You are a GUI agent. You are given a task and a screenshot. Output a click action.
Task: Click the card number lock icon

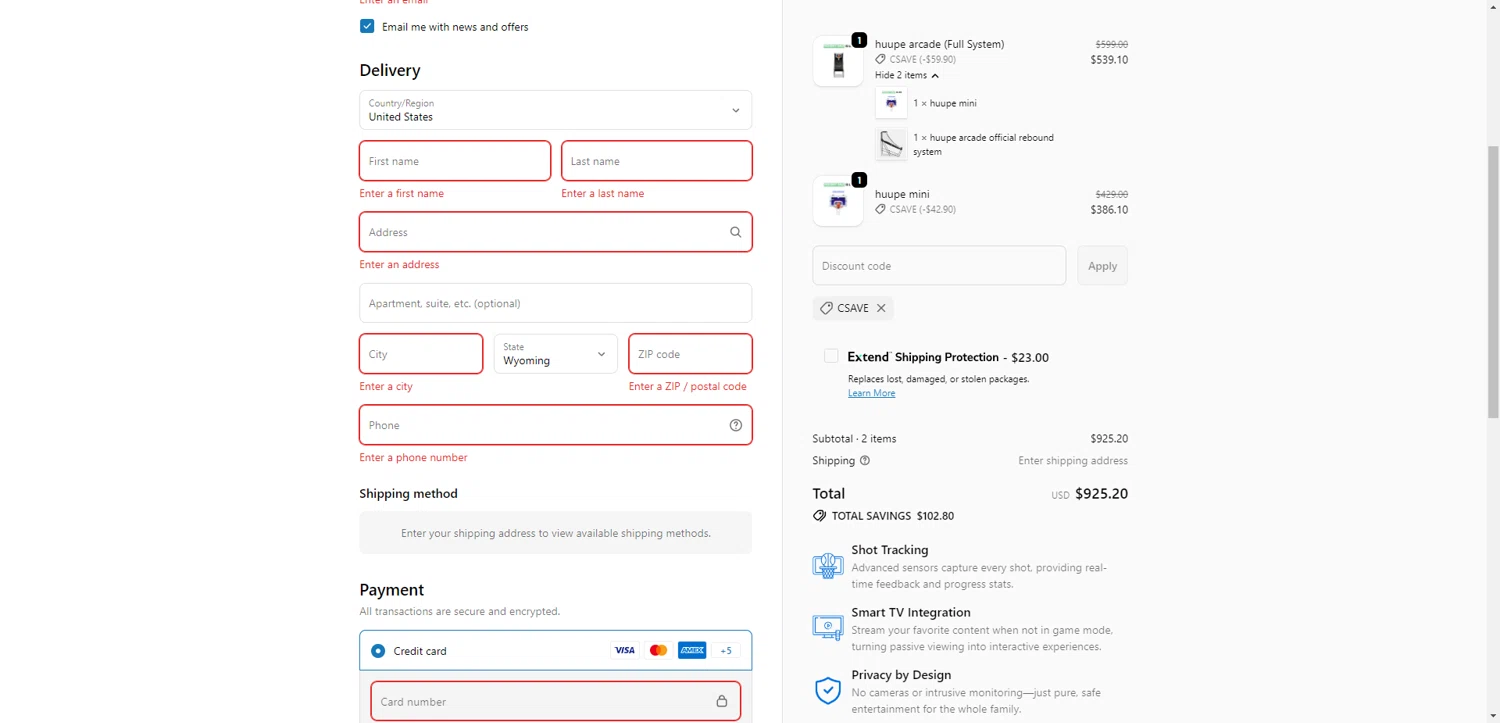point(722,701)
